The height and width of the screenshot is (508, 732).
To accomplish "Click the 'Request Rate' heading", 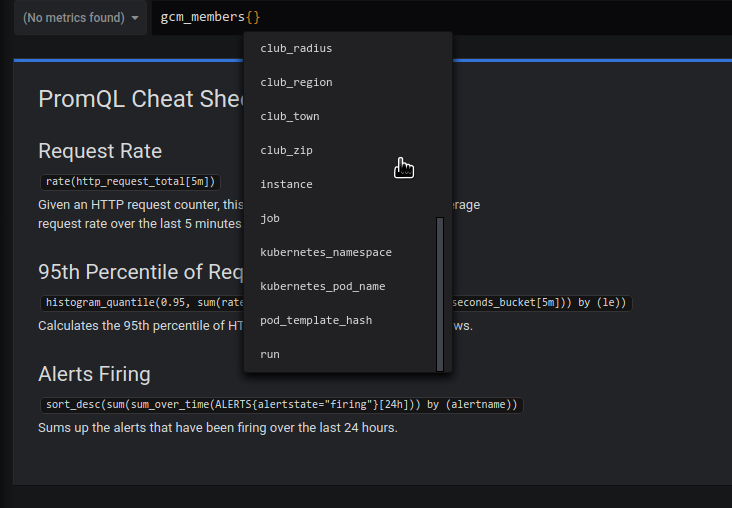I will pos(100,151).
